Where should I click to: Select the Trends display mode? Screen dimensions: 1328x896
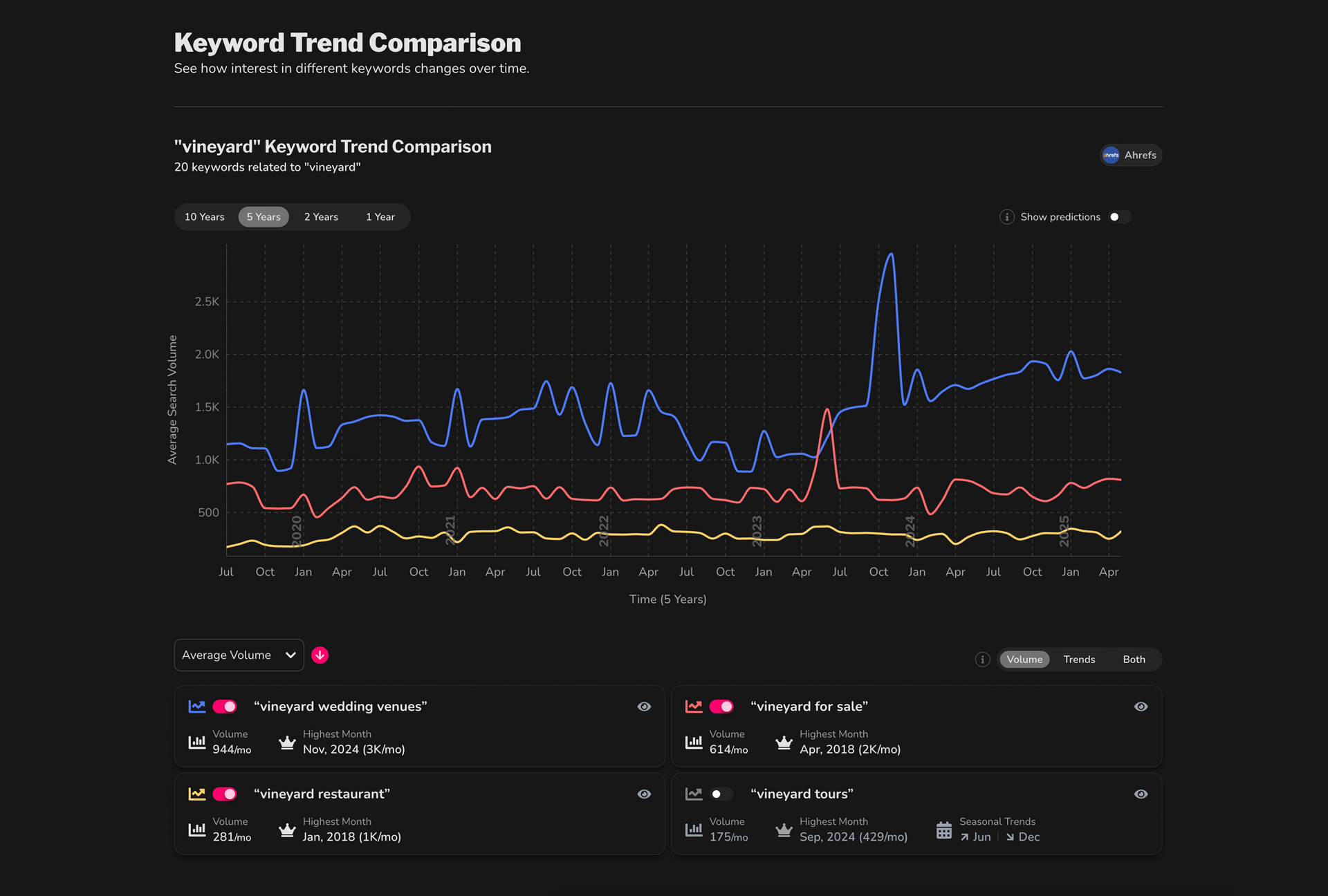click(1079, 659)
